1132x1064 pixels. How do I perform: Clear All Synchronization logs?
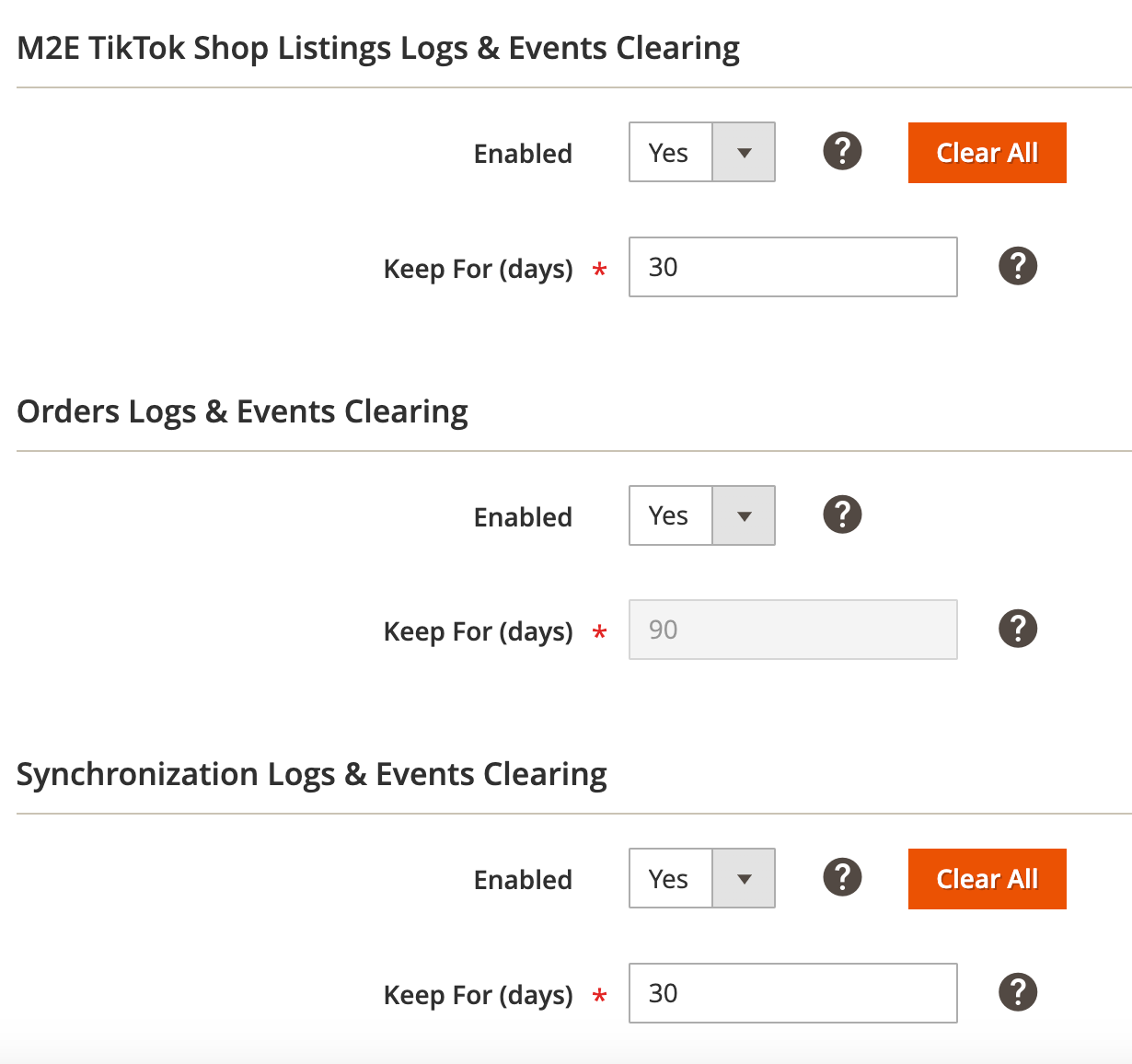pos(987,879)
